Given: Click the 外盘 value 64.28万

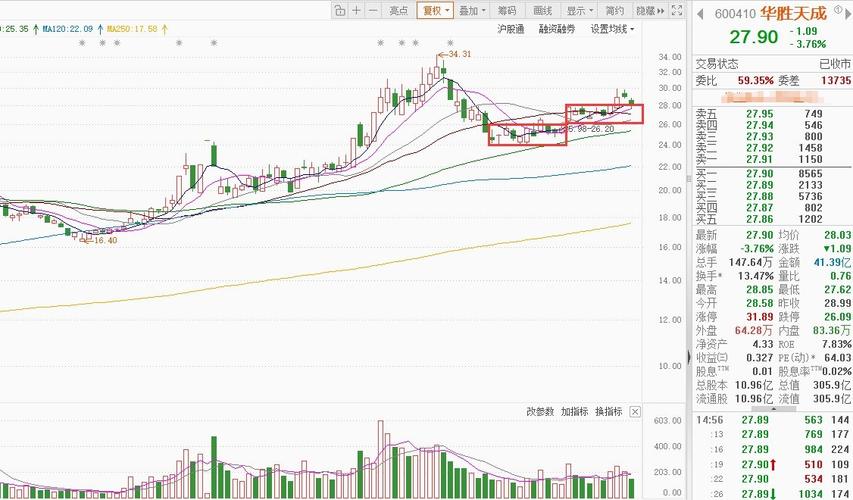Looking at the screenshot, I should (753, 330).
